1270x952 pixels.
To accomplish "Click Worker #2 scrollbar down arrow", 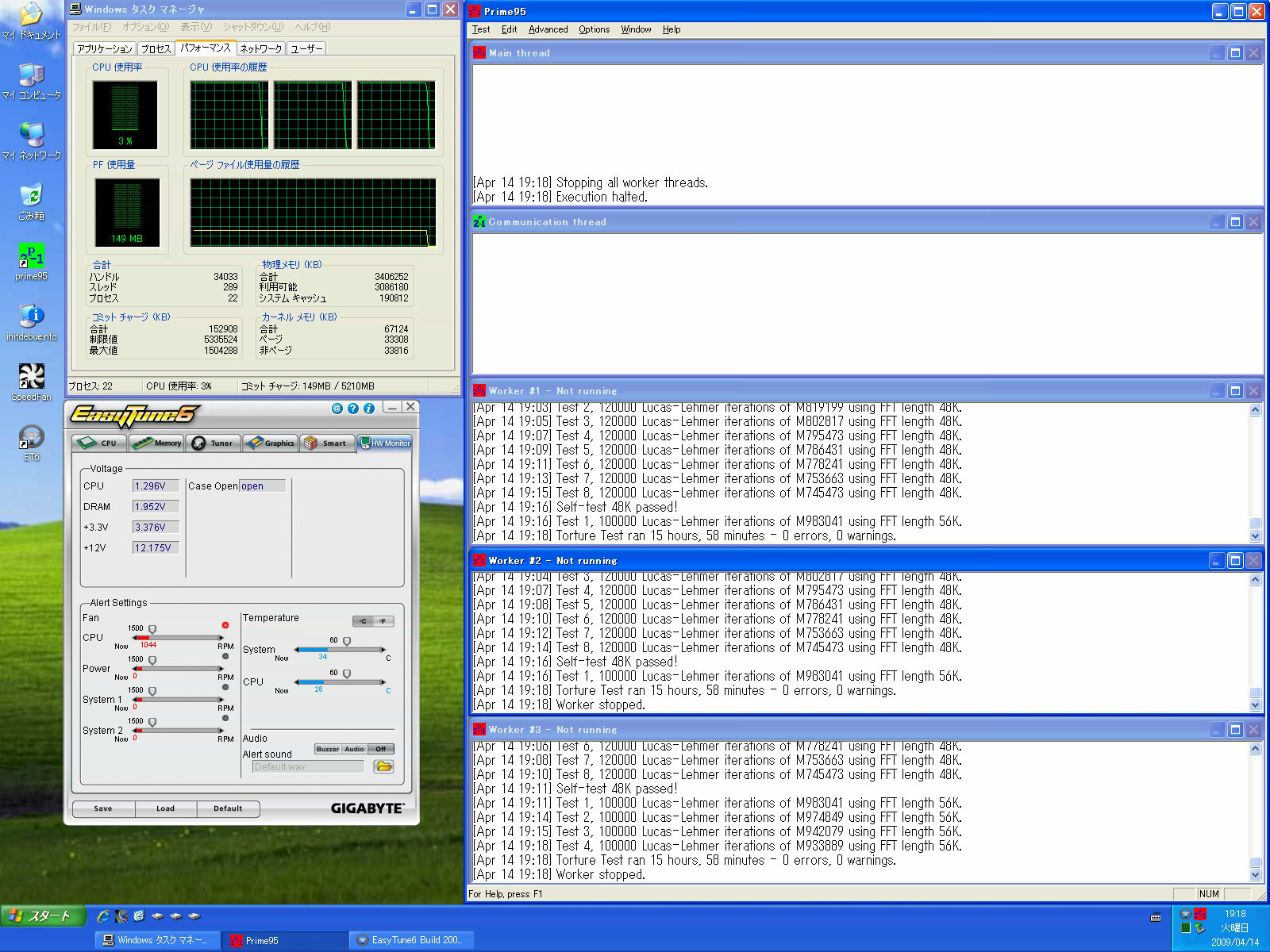I will (x=1255, y=705).
